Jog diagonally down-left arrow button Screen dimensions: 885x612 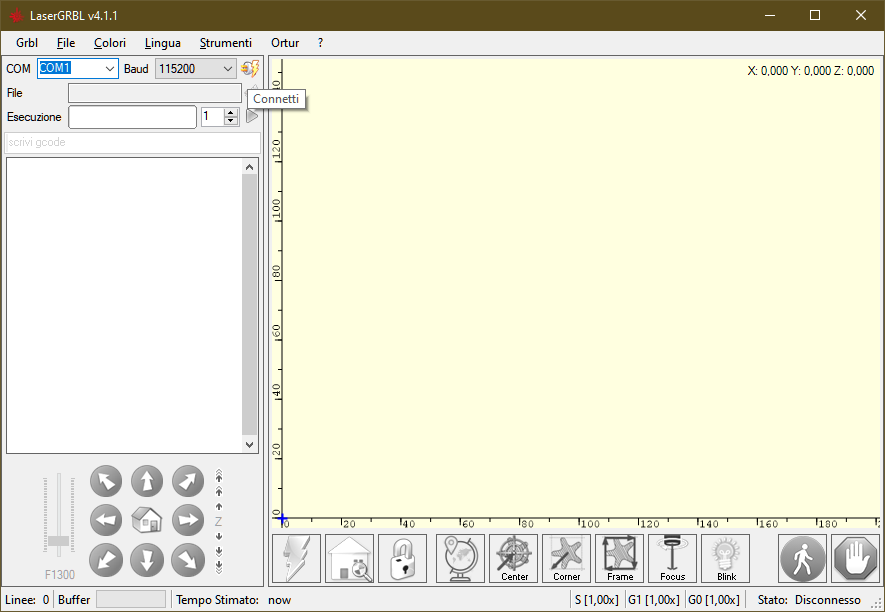click(x=106, y=559)
